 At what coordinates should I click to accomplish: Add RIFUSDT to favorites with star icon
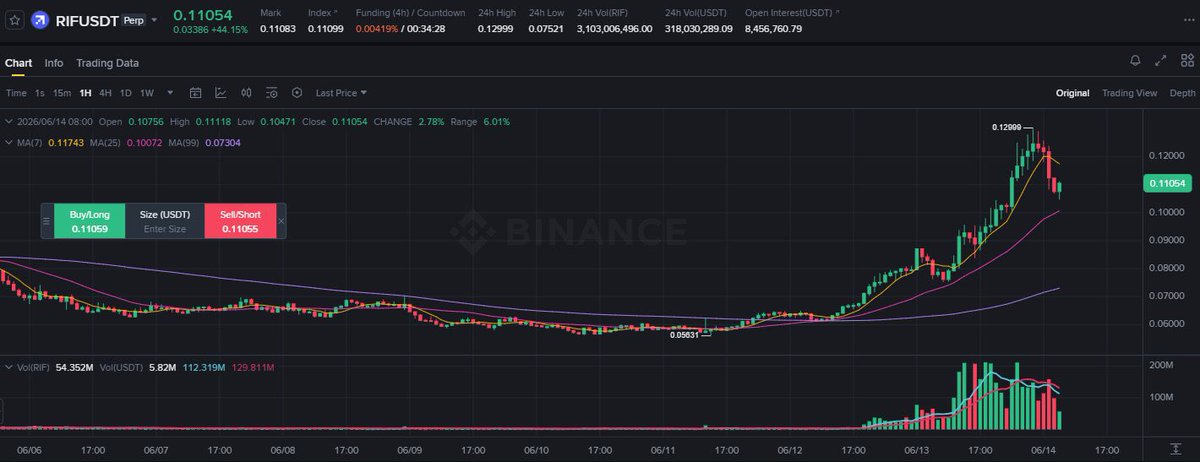[14, 19]
